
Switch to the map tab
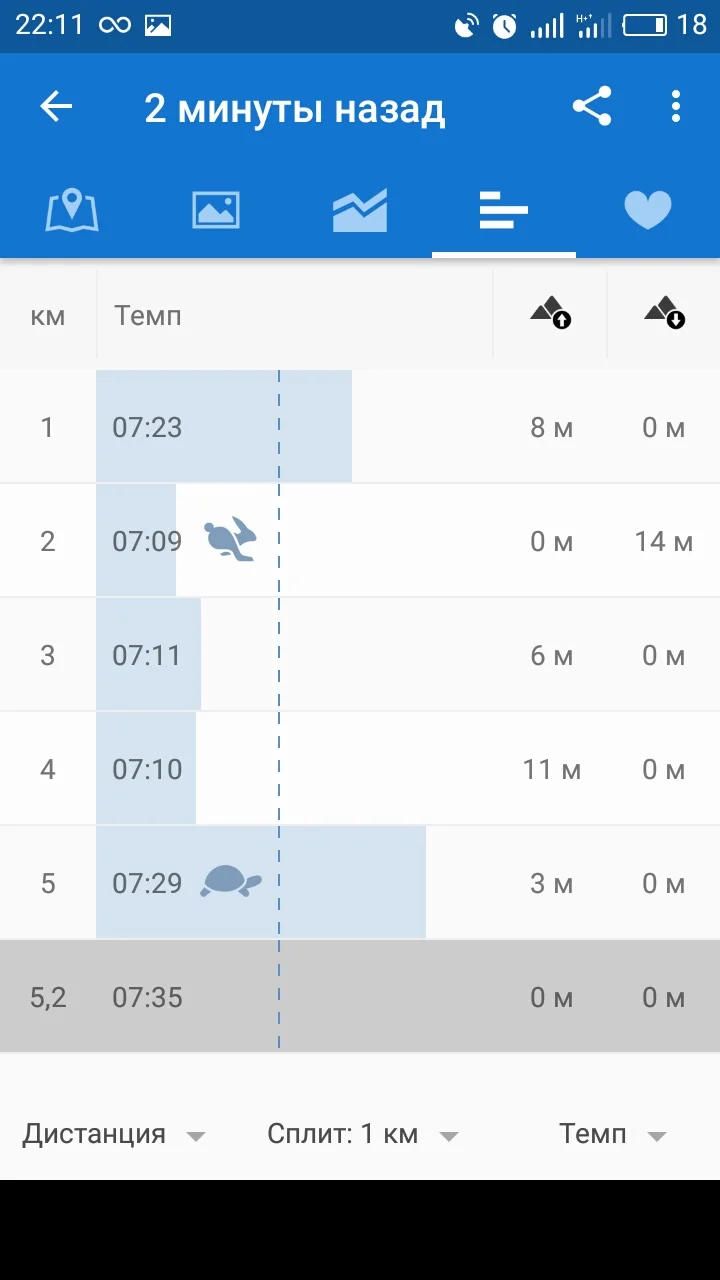coord(72,211)
